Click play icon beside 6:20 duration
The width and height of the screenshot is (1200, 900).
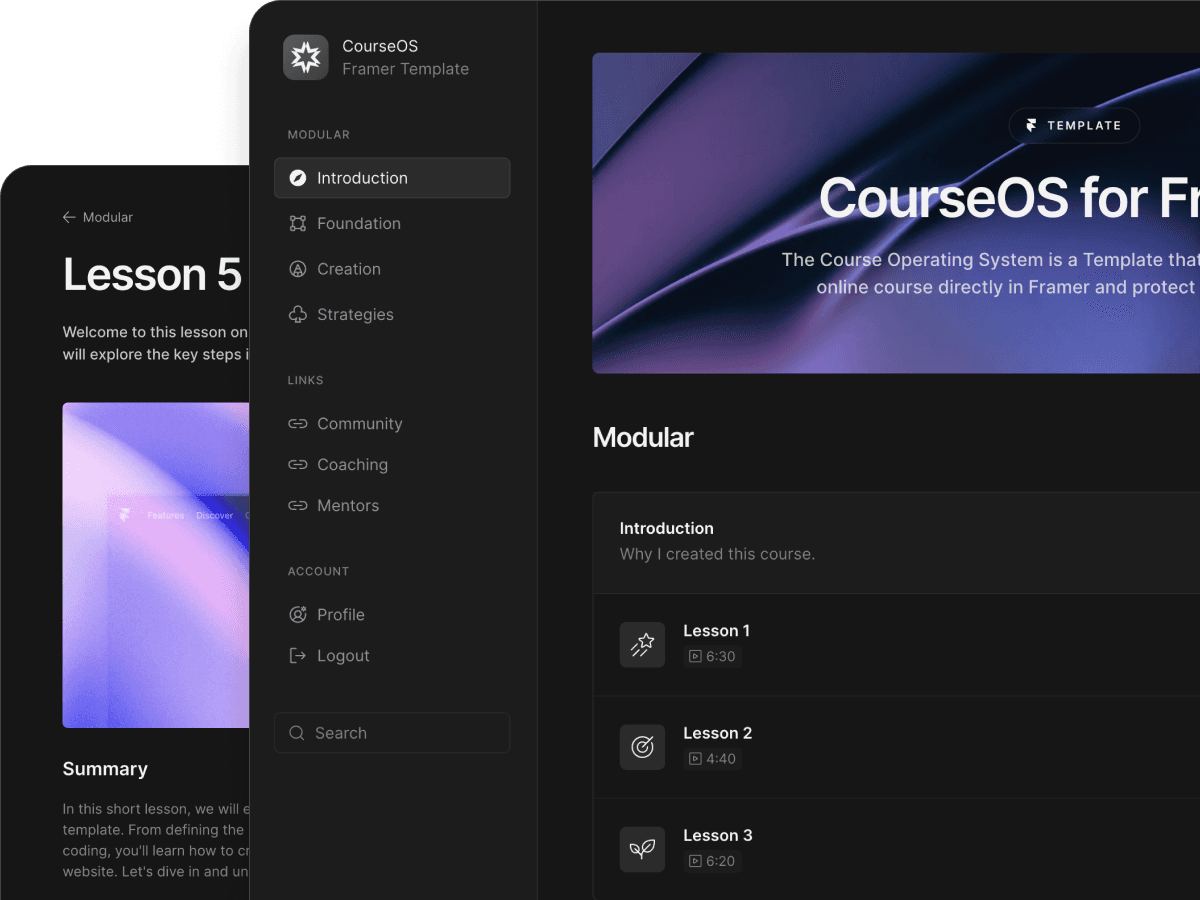pyautogui.click(x=695, y=861)
